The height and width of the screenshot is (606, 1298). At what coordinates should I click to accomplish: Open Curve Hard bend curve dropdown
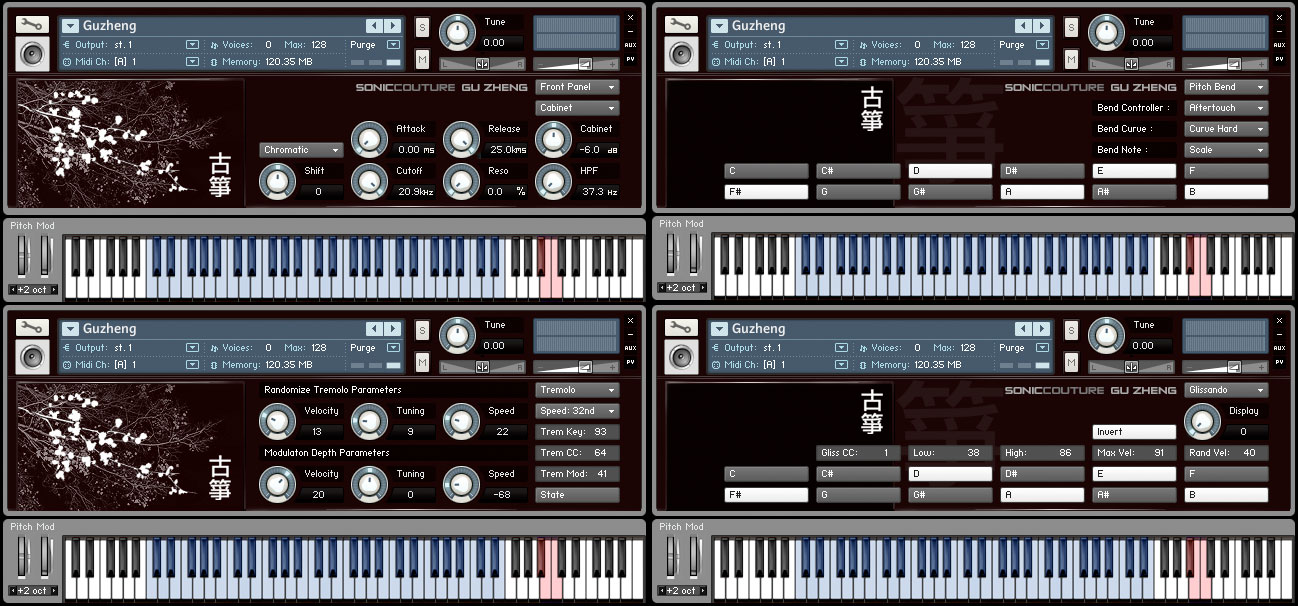click(x=1226, y=128)
